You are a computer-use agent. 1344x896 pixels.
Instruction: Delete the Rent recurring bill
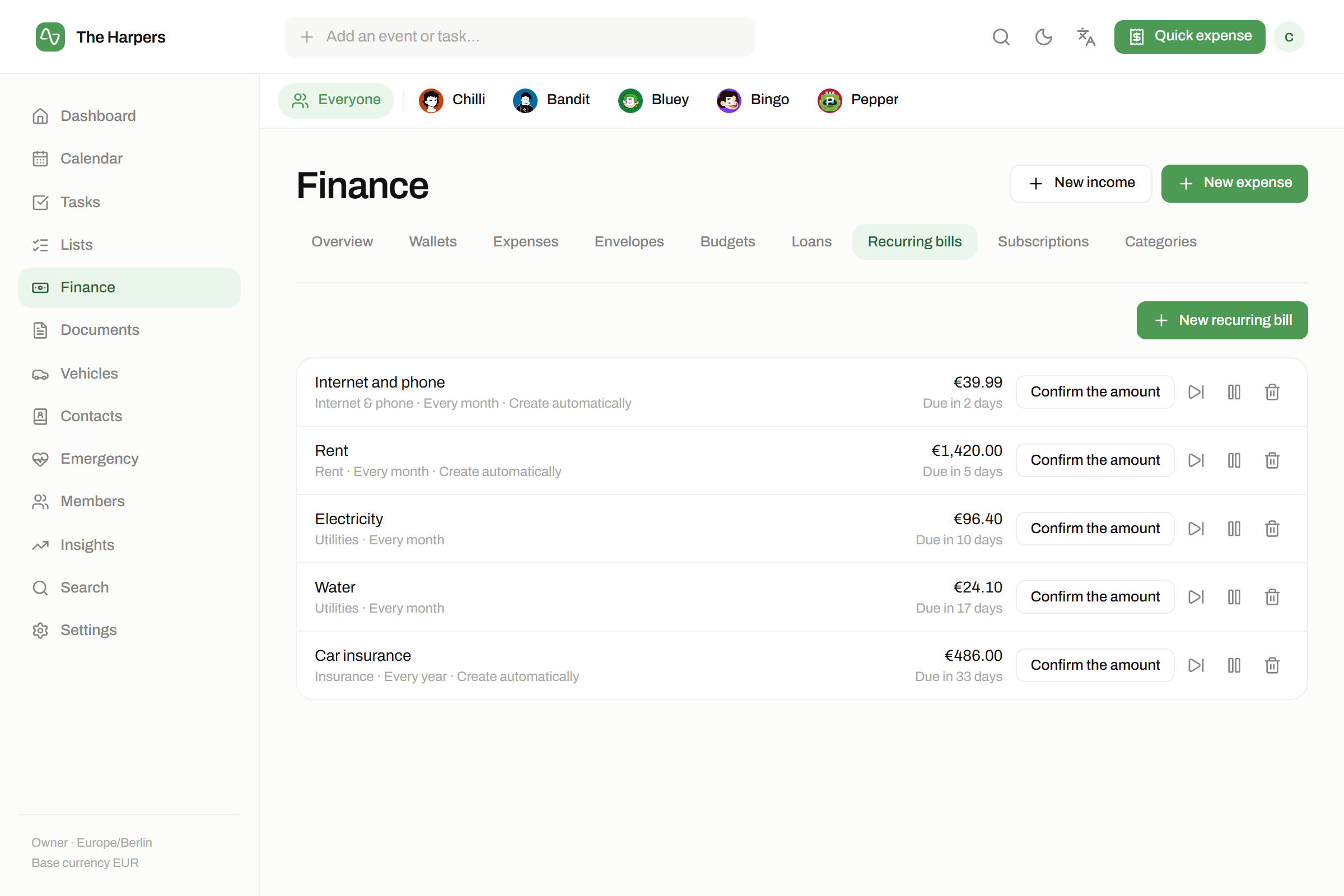coord(1272,460)
